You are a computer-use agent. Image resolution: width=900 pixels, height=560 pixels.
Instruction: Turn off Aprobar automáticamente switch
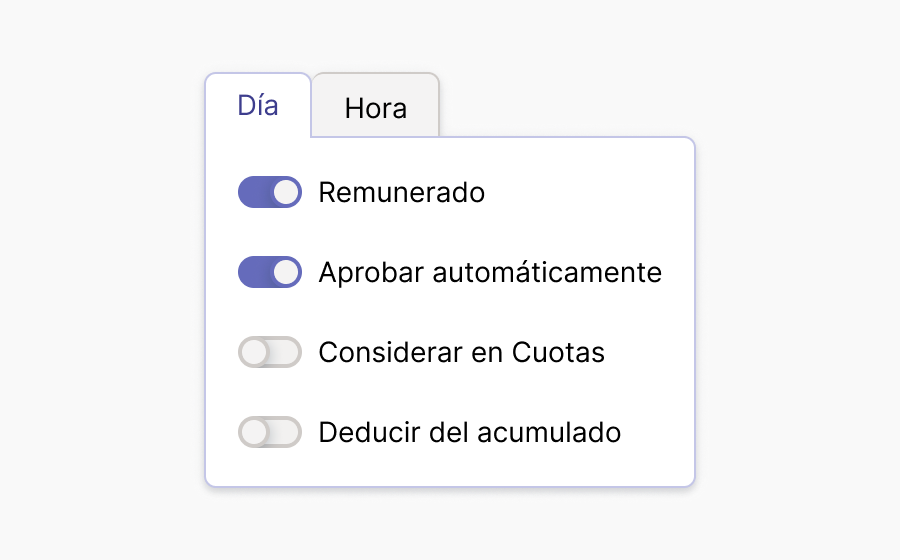[270, 272]
